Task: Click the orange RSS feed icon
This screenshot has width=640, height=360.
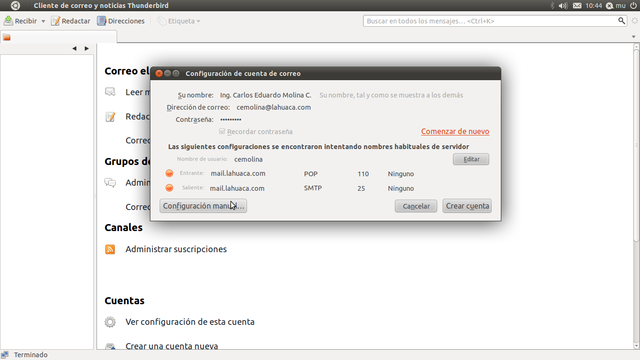Action: tap(110, 249)
